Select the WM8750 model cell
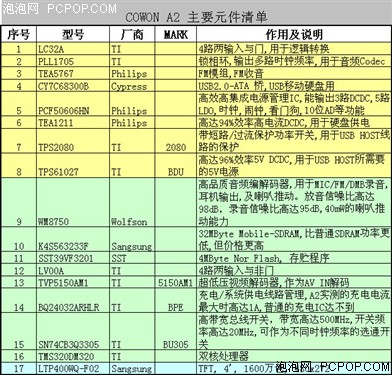This screenshot has width=392, height=375. 73,202
